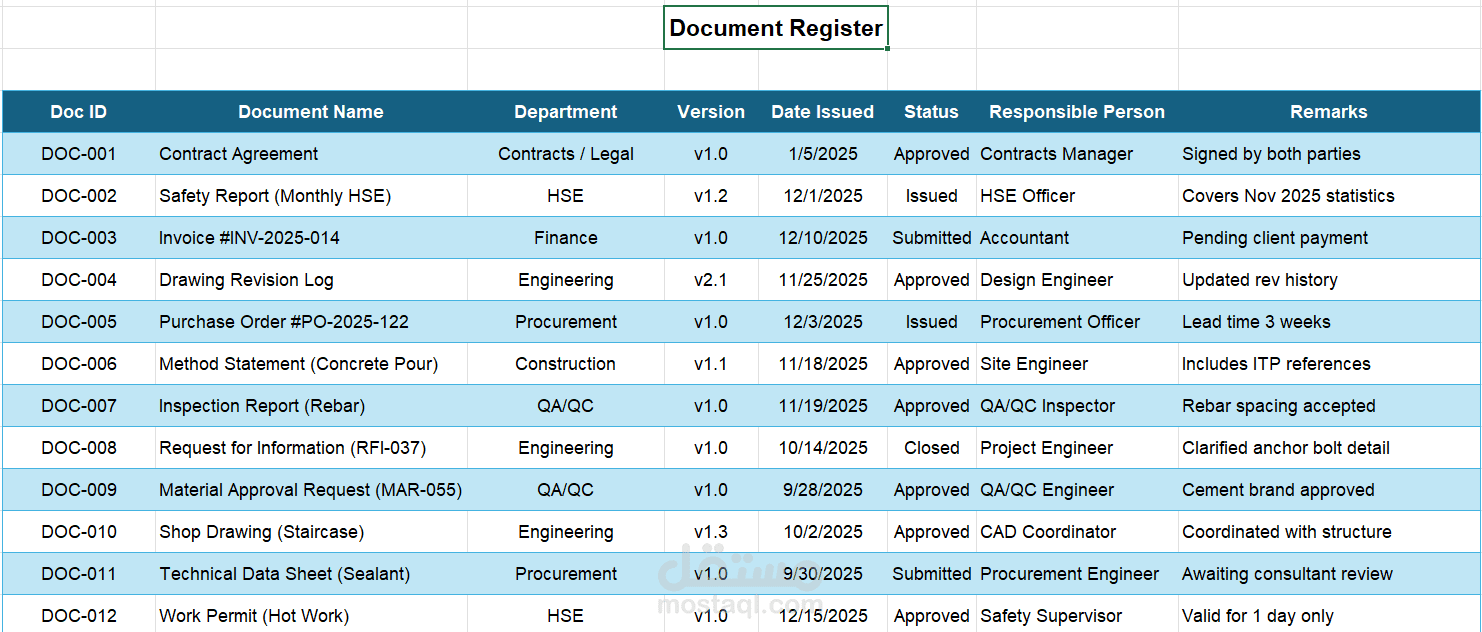Select cell DOC-008
The height and width of the screenshot is (632, 1482).
click(79, 448)
